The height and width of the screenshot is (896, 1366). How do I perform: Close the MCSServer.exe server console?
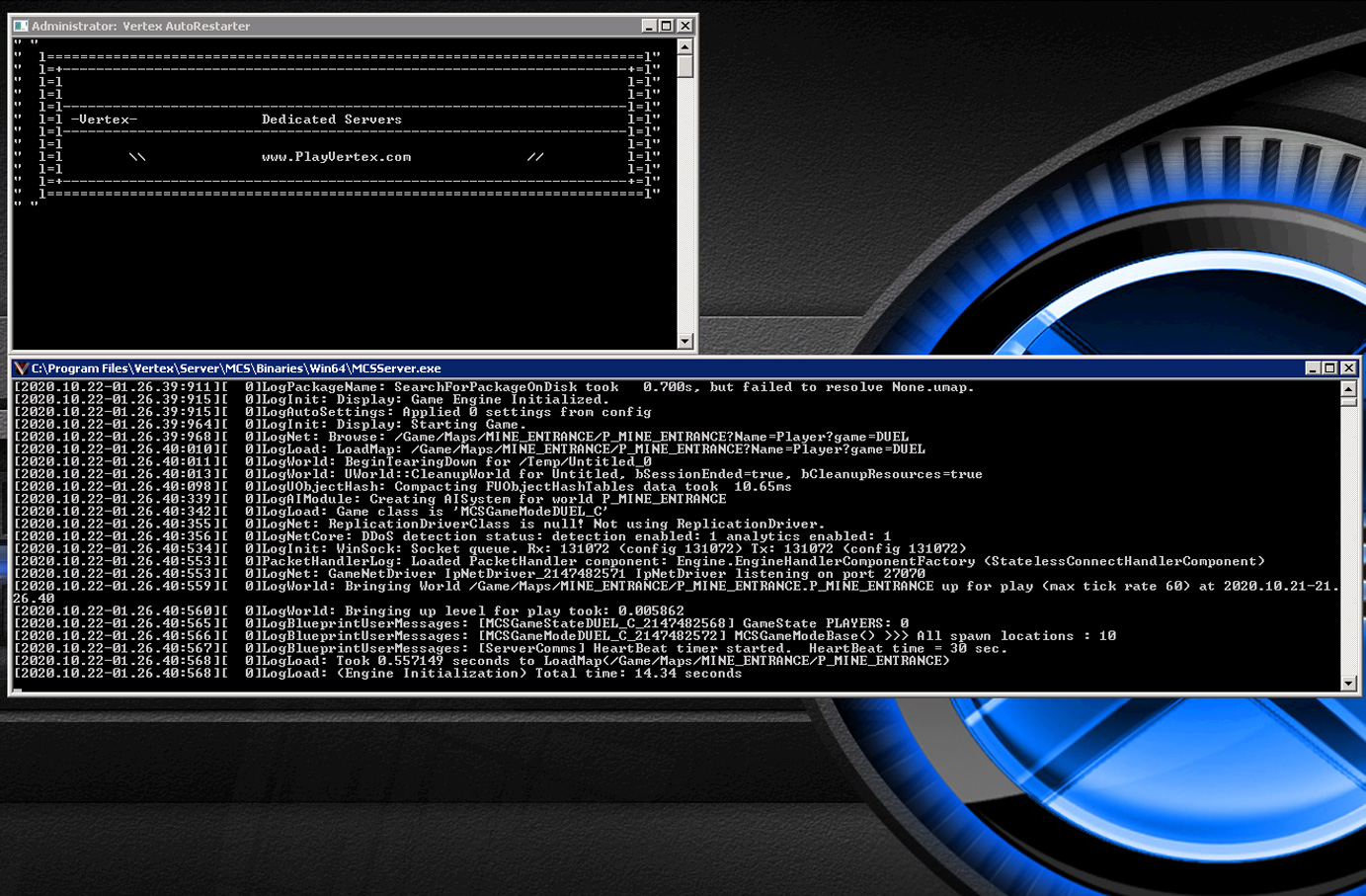[1349, 368]
